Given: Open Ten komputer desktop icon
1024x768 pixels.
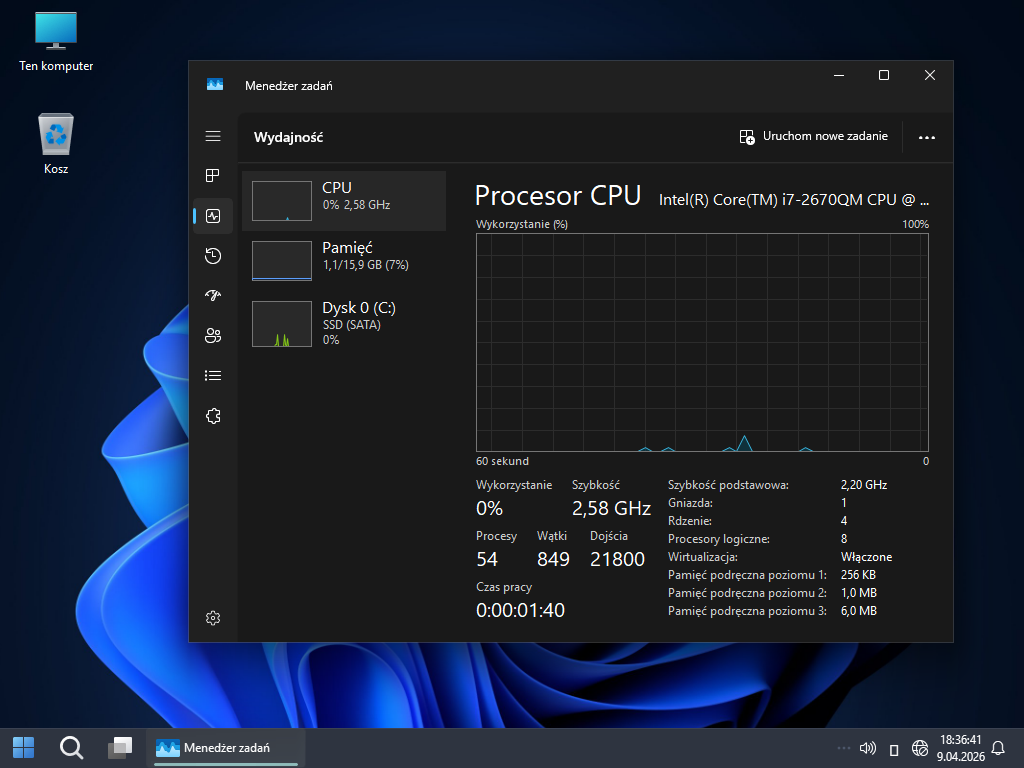Looking at the screenshot, I should click(56, 42).
